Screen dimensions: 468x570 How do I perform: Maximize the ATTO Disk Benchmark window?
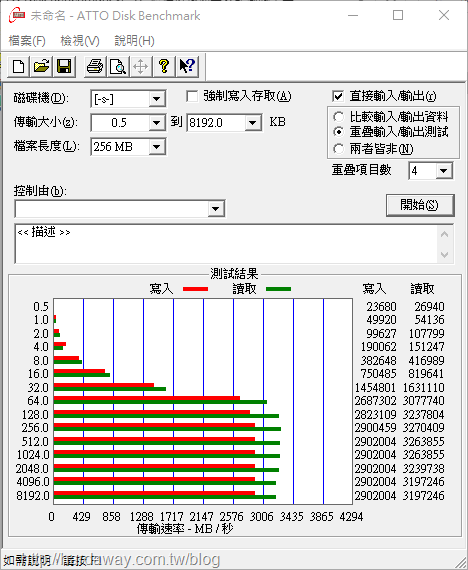tap(398, 15)
